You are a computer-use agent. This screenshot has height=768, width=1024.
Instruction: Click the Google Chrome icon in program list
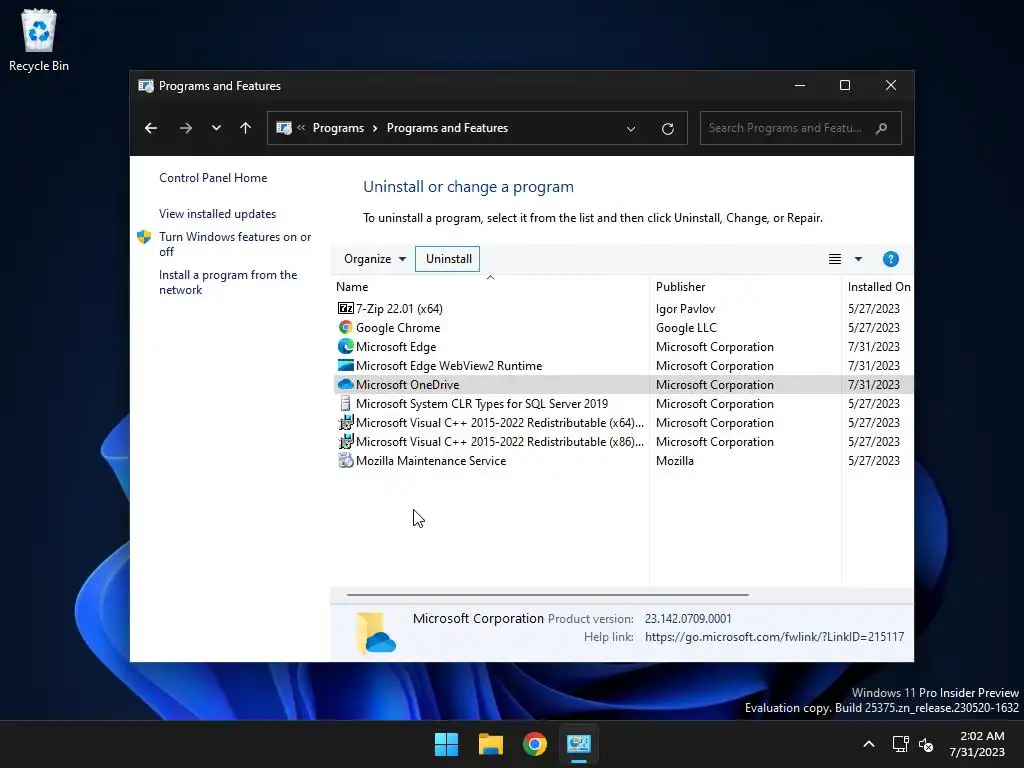345,327
